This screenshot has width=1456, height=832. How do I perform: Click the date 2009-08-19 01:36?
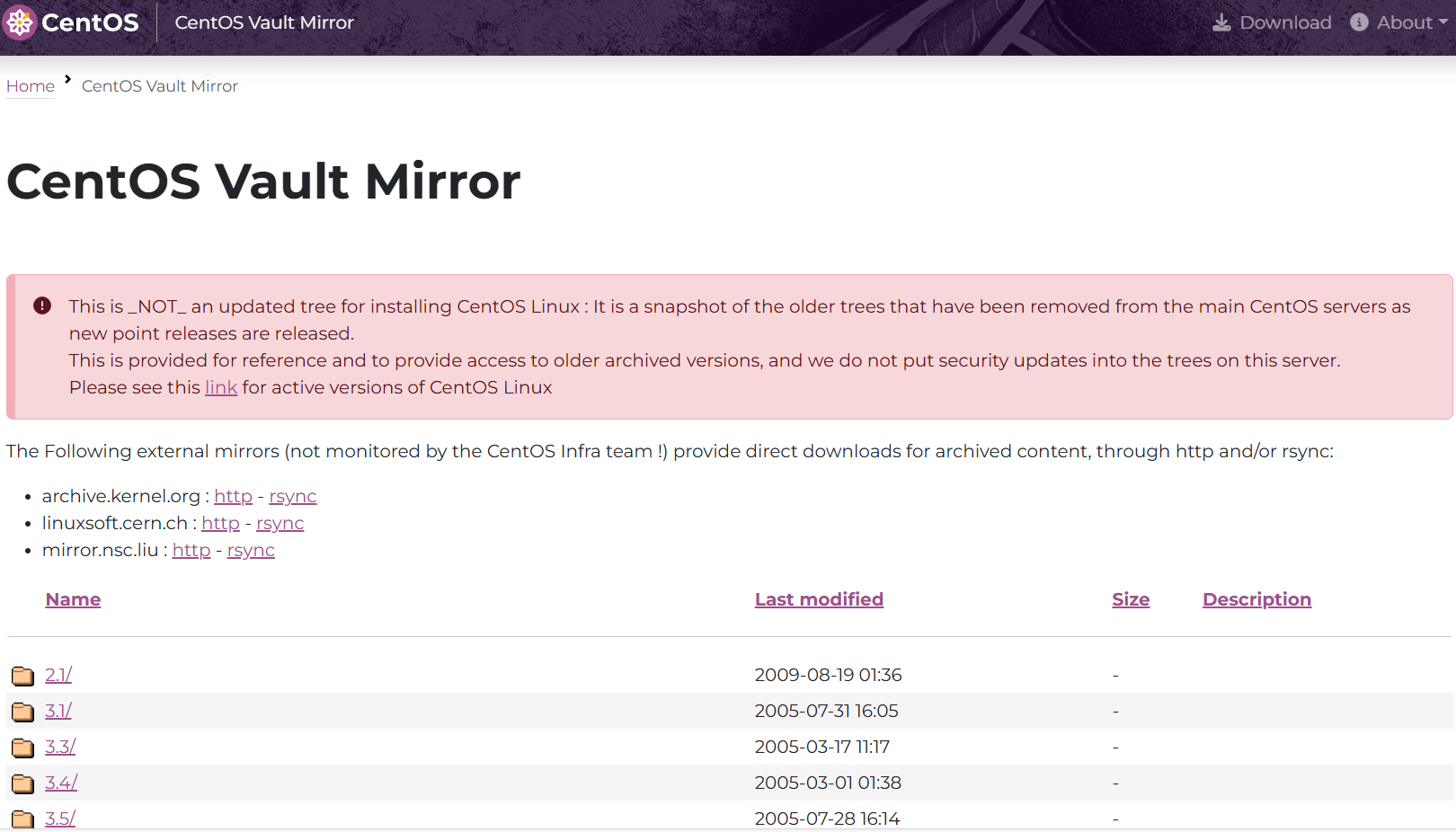pos(828,675)
